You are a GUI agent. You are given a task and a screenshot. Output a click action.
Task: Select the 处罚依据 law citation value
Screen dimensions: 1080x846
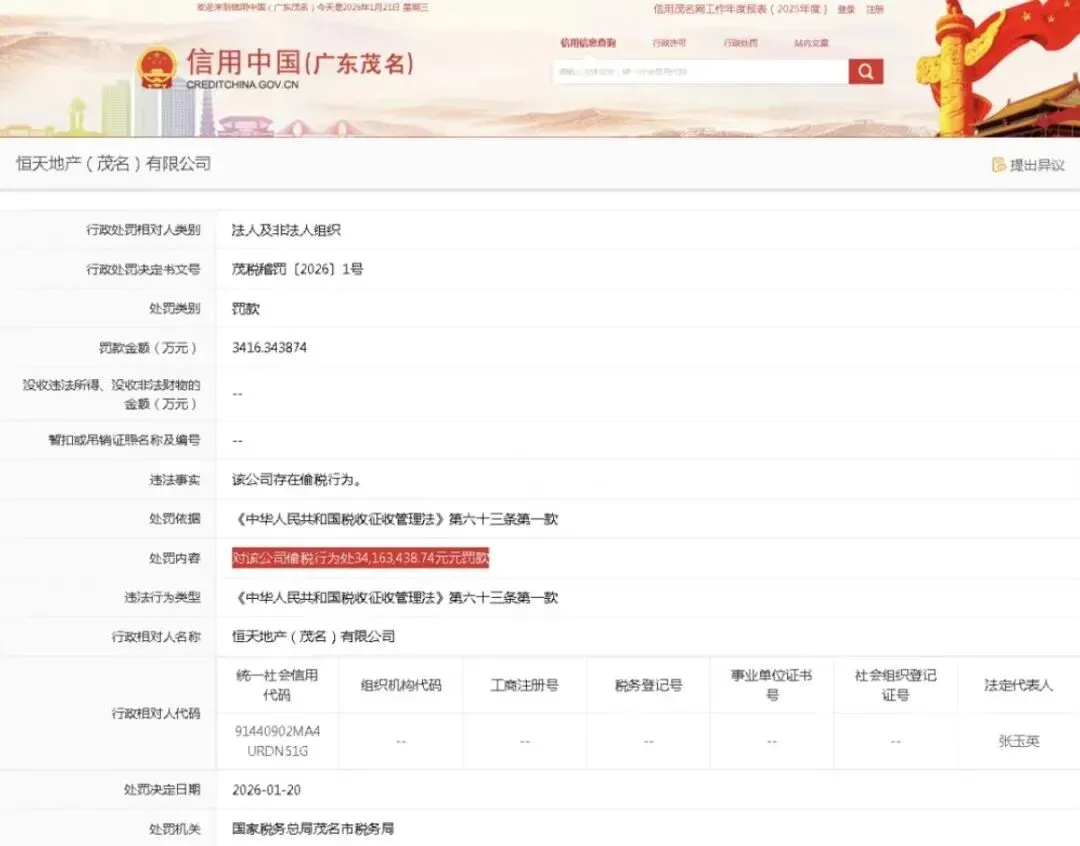[x=395, y=519]
